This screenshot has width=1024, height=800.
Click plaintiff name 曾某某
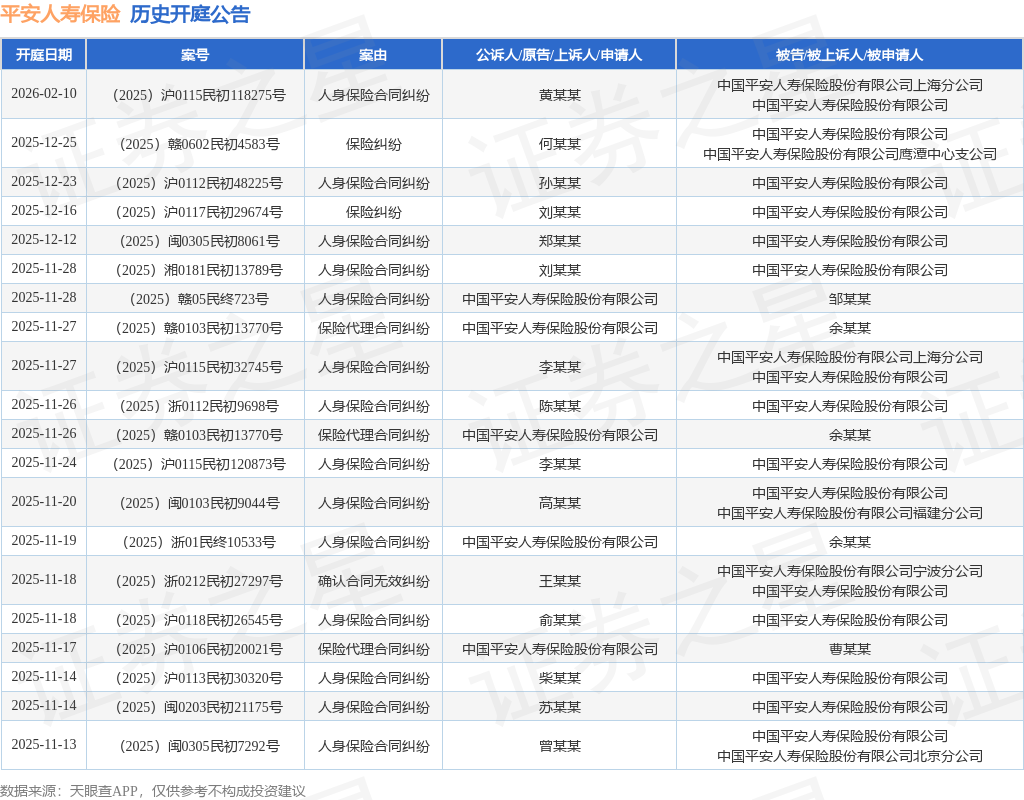click(x=560, y=746)
